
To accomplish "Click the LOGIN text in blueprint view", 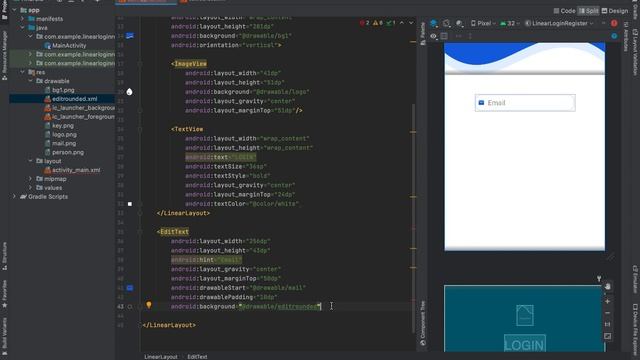I will pos(524,344).
